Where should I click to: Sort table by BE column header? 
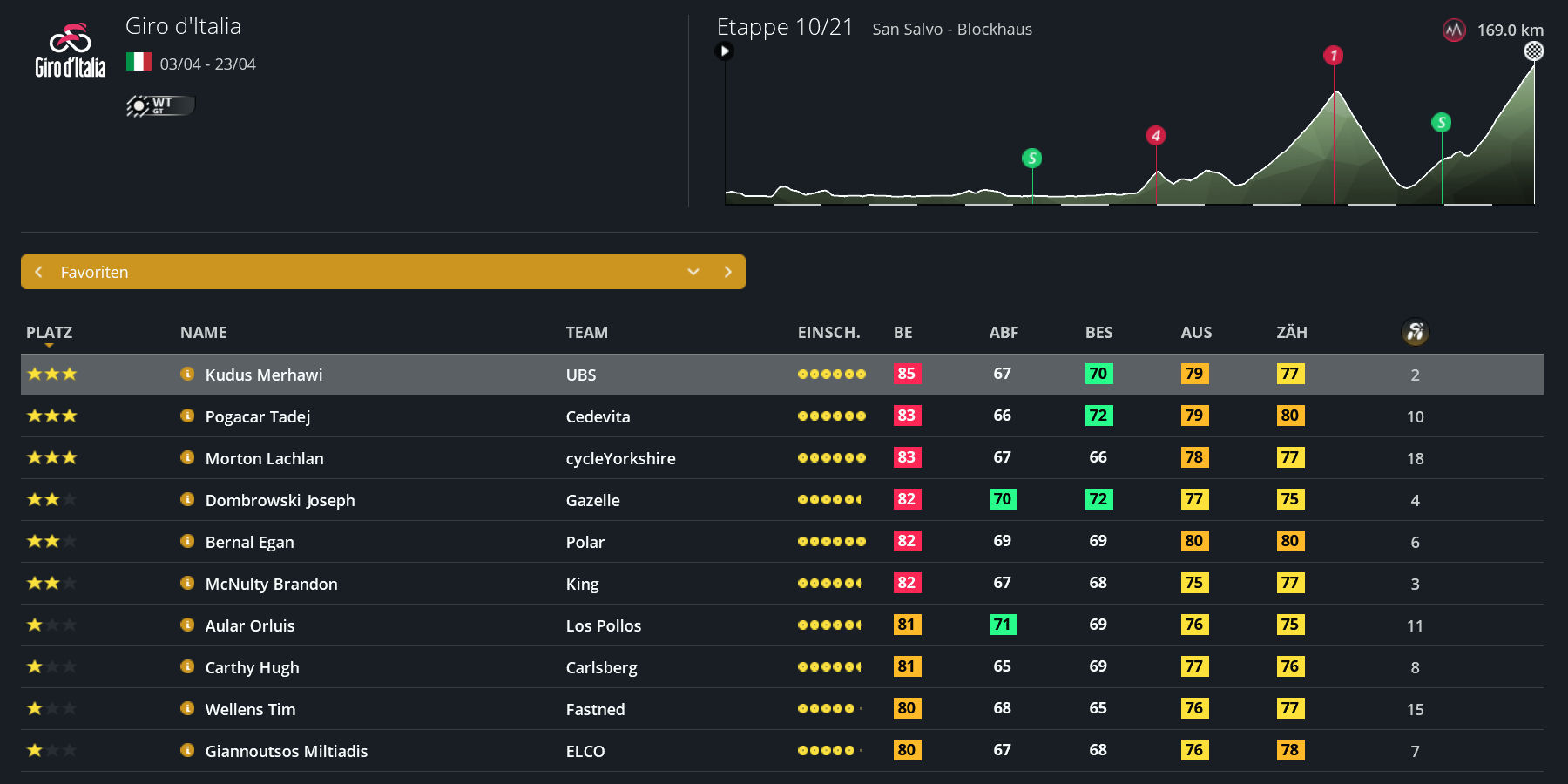point(902,332)
